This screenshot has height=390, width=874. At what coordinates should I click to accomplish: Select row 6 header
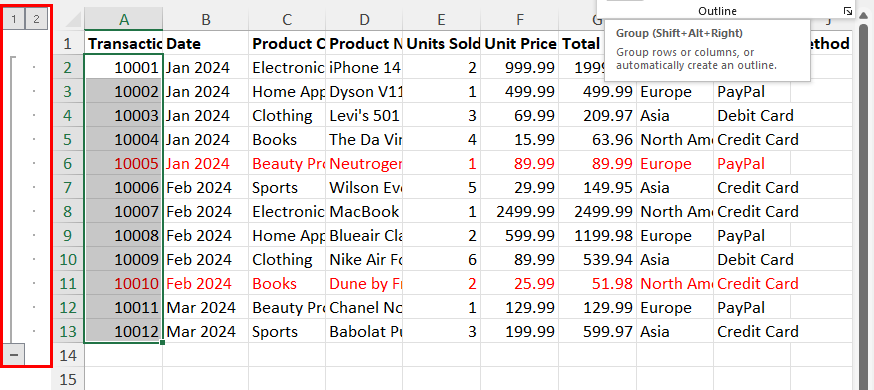pyautogui.click(x=68, y=163)
